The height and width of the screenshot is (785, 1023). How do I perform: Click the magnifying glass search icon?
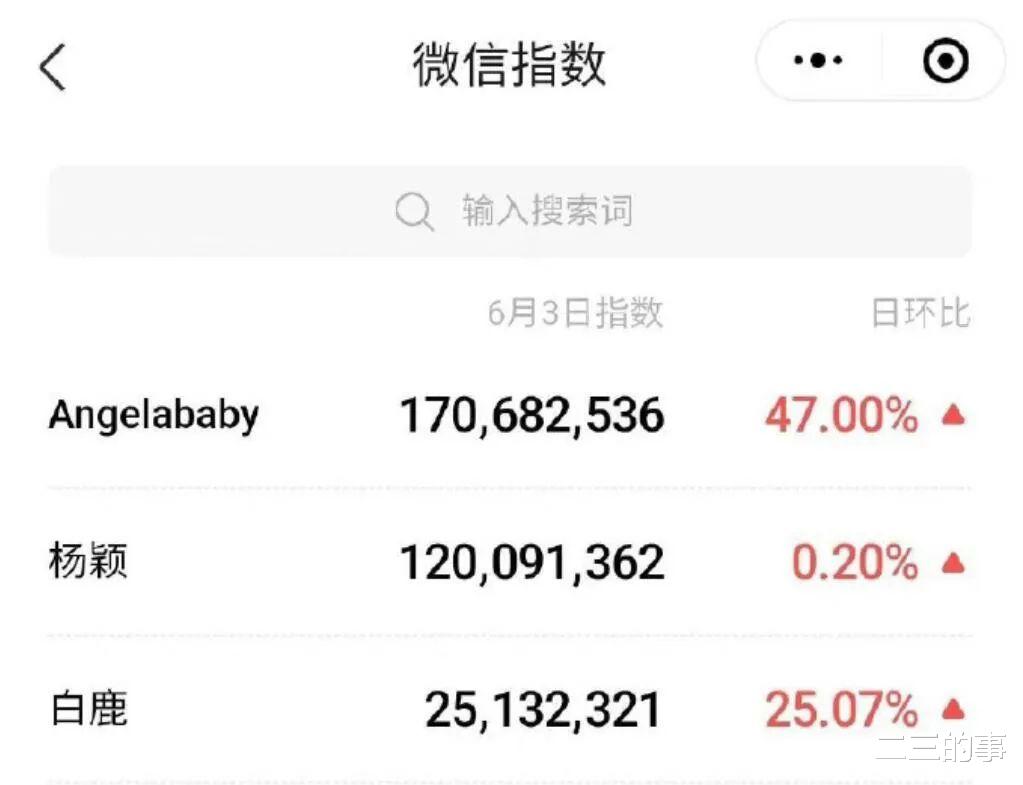[x=414, y=211]
